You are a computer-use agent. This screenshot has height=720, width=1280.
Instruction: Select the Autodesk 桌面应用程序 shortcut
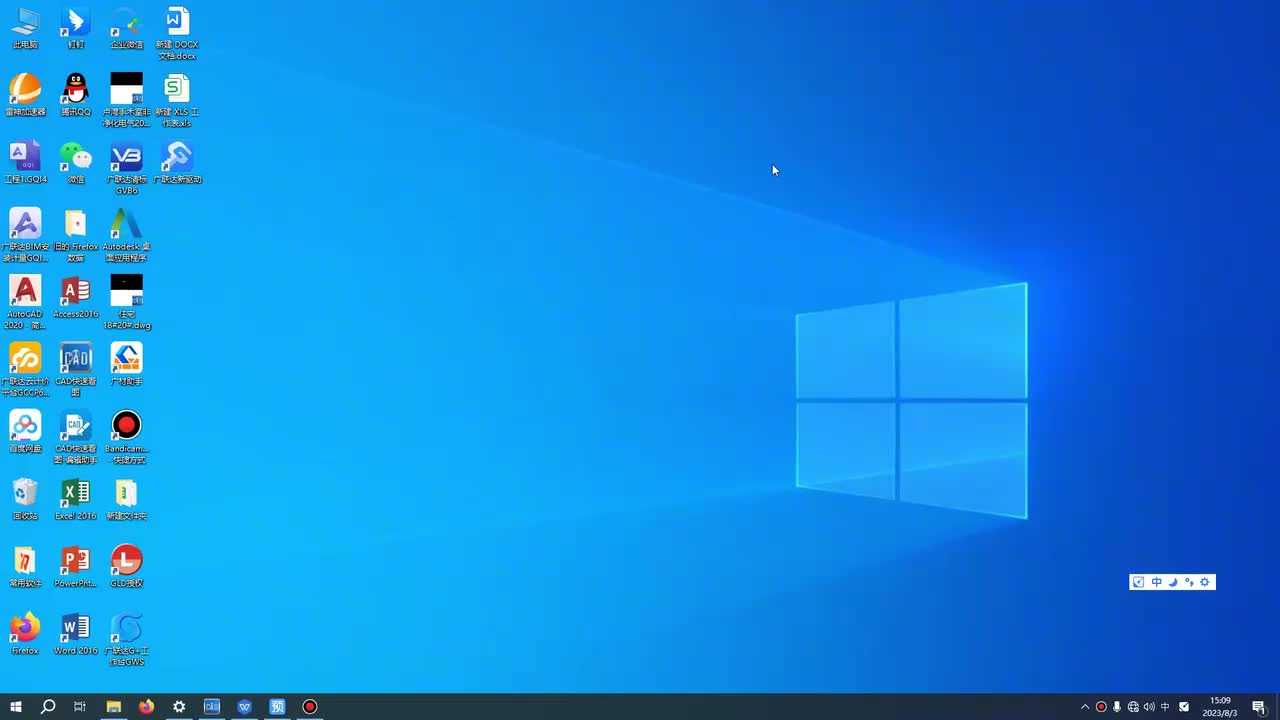point(127,236)
